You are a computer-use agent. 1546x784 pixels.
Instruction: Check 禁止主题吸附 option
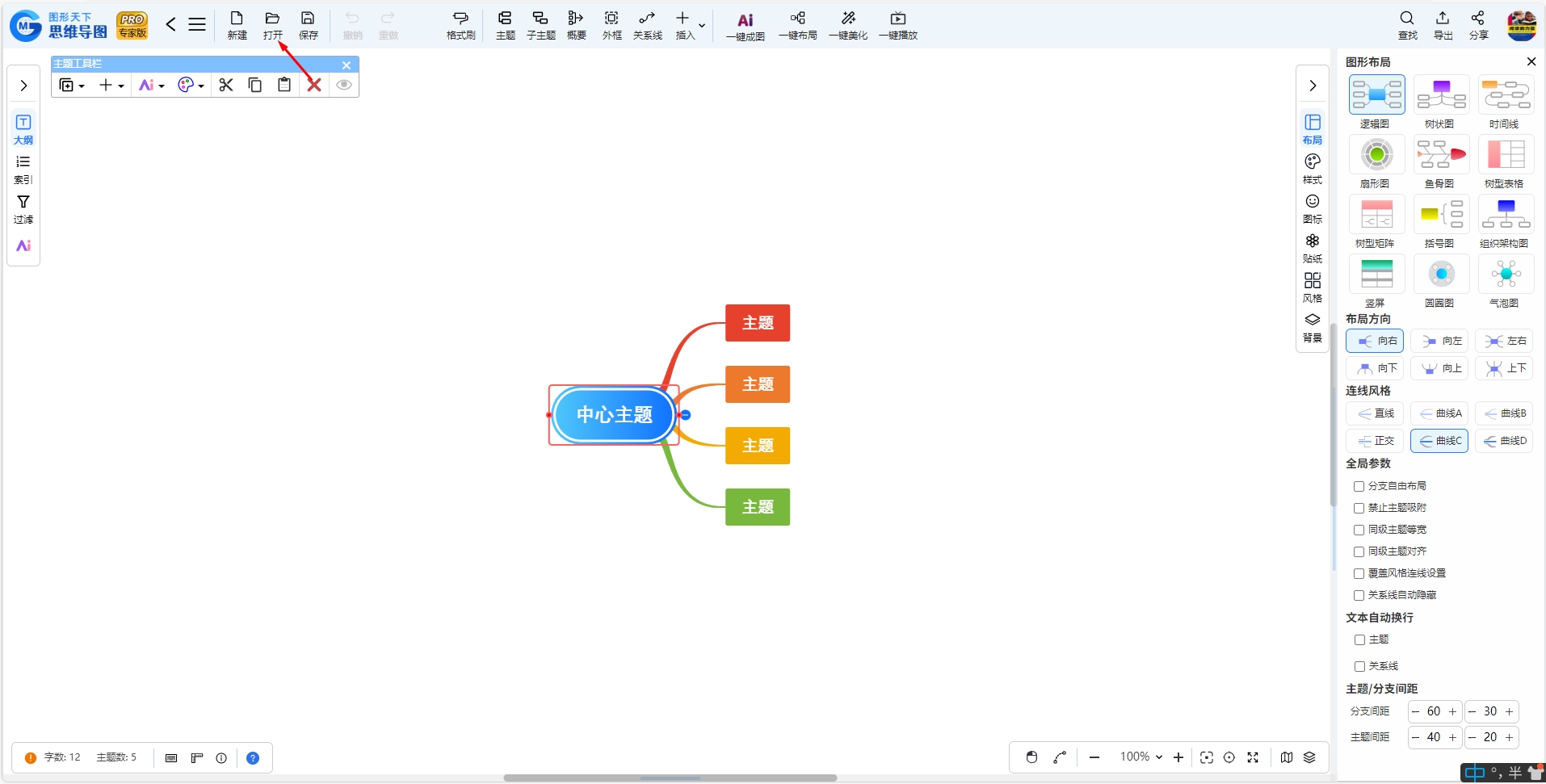(1359, 508)
